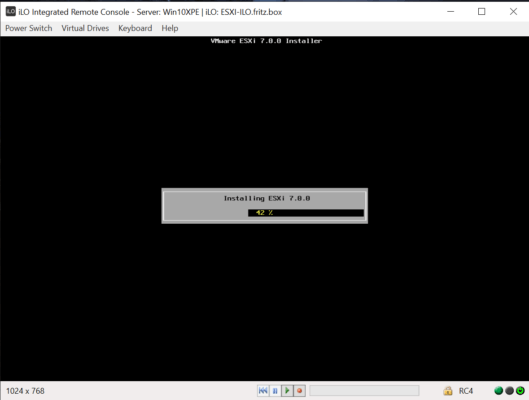This screenshot has height=400, width=529.
Task: Open the Help menu
Action: pos(170,28)
